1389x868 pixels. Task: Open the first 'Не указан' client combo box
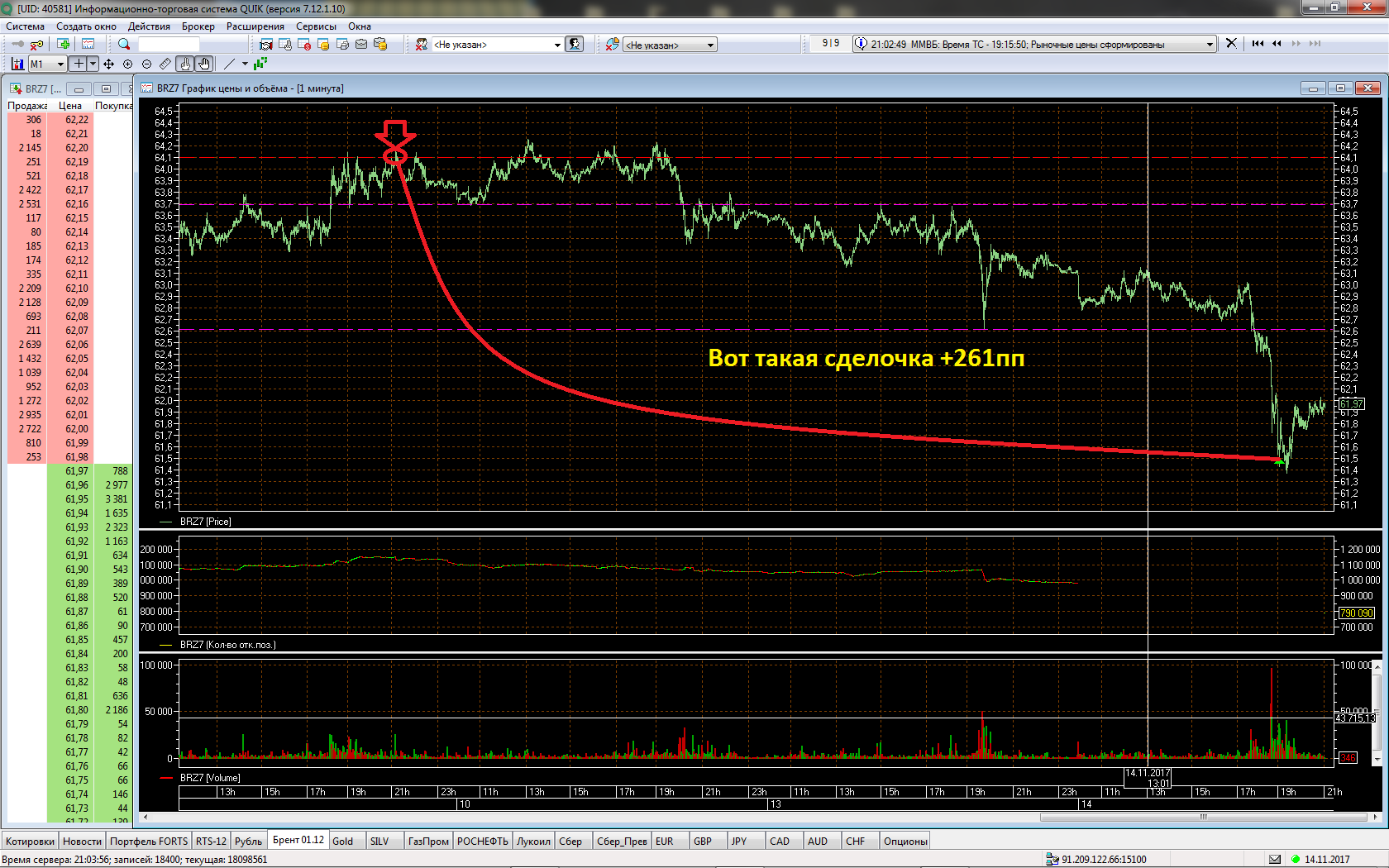coord(497,45)
